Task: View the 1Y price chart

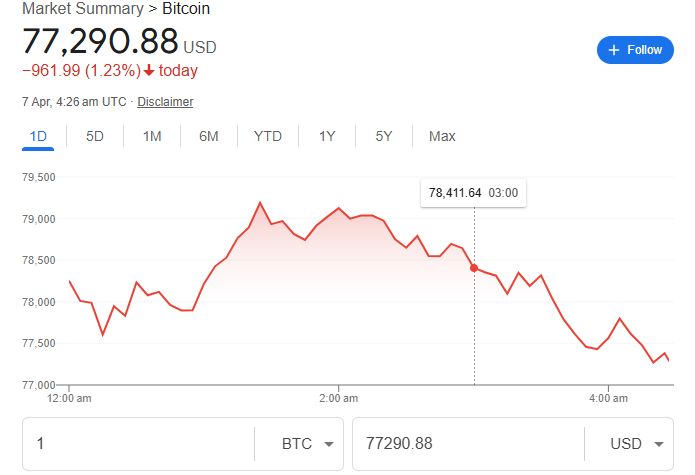Action: pyautogui.click(x=327, y=136)
